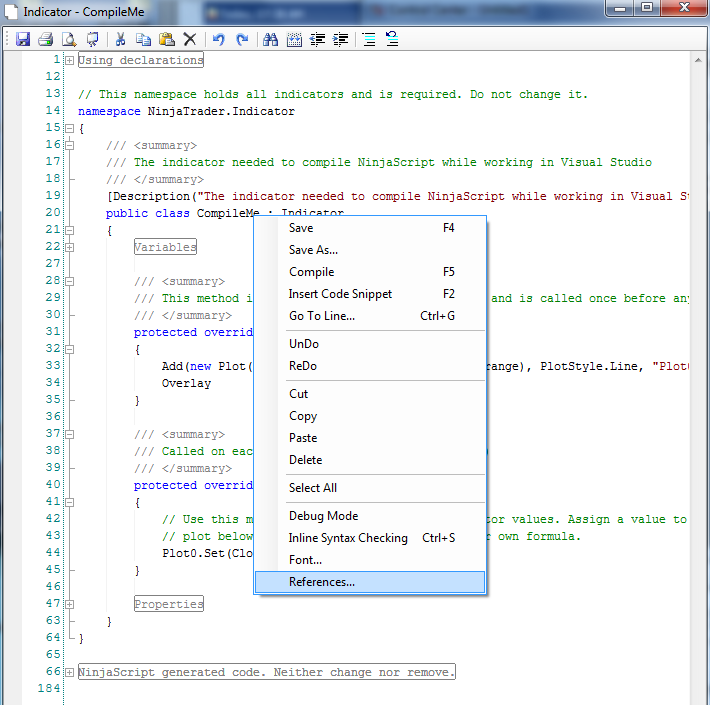This screenshot has height=705, width=710.
Task: Click line number 184 in the gutter
Action: click(49, 689)
